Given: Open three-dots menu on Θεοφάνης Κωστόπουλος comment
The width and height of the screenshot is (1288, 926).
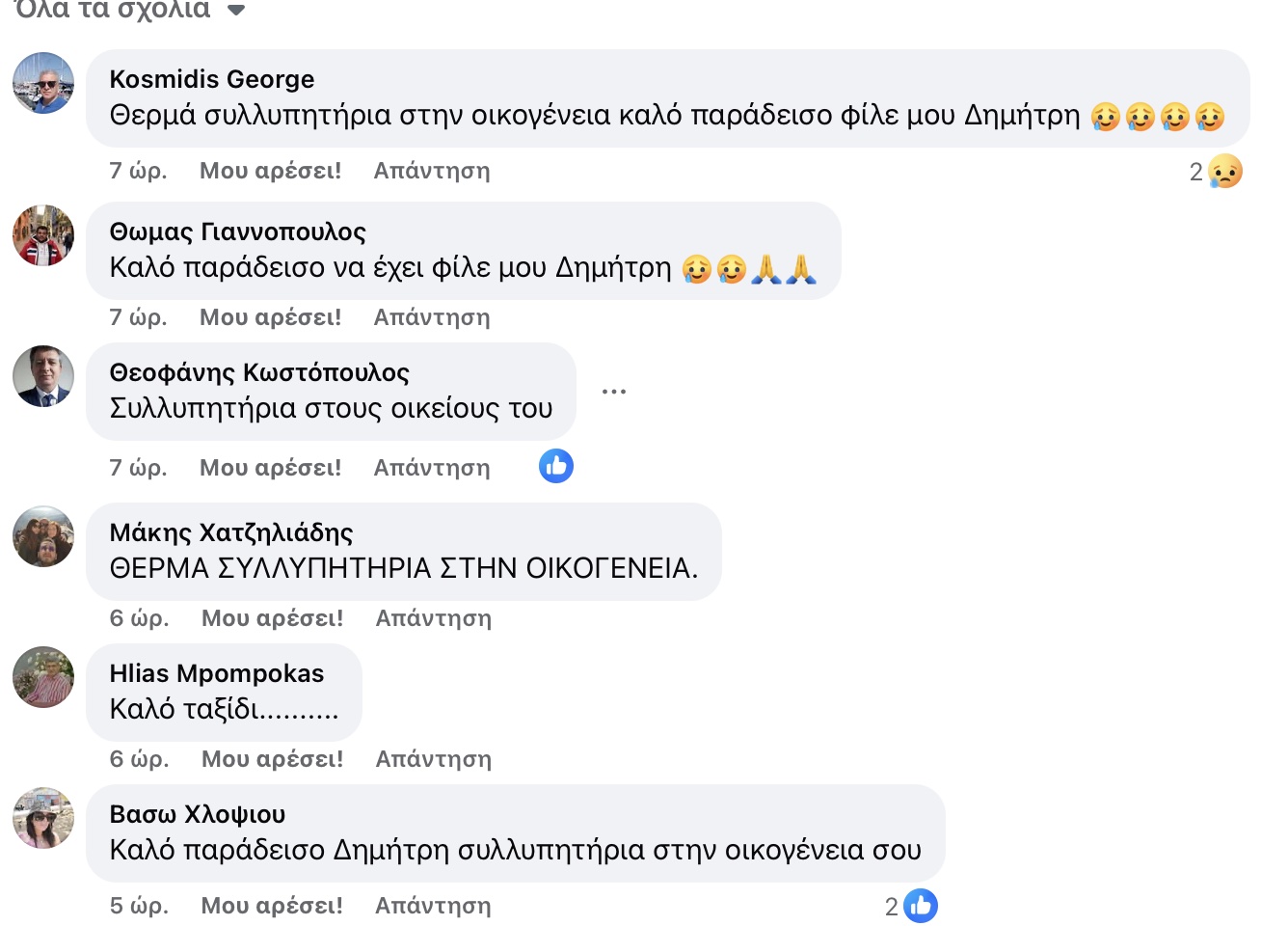Looking at the screenshot, I should (614, 392).
